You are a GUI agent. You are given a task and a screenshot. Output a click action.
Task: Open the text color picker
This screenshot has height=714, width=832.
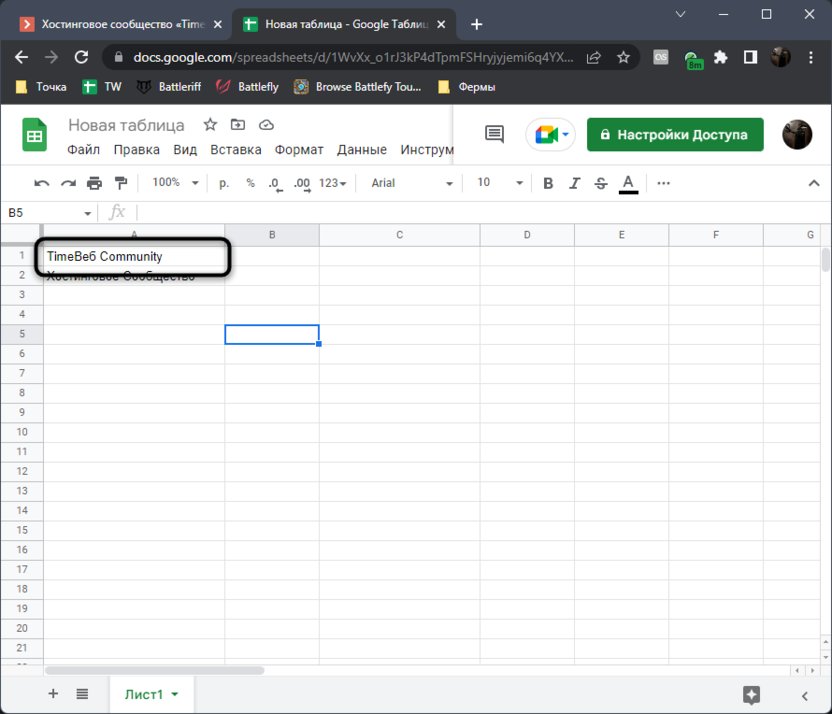click(x=628, y=183)
